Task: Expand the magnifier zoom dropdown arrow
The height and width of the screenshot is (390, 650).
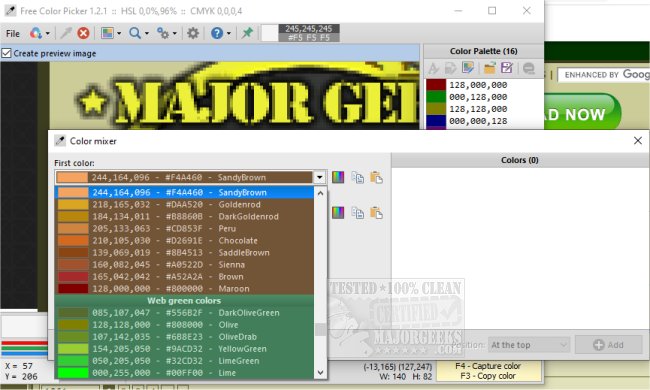Action: pyautogui.click(x=147, y=34)
